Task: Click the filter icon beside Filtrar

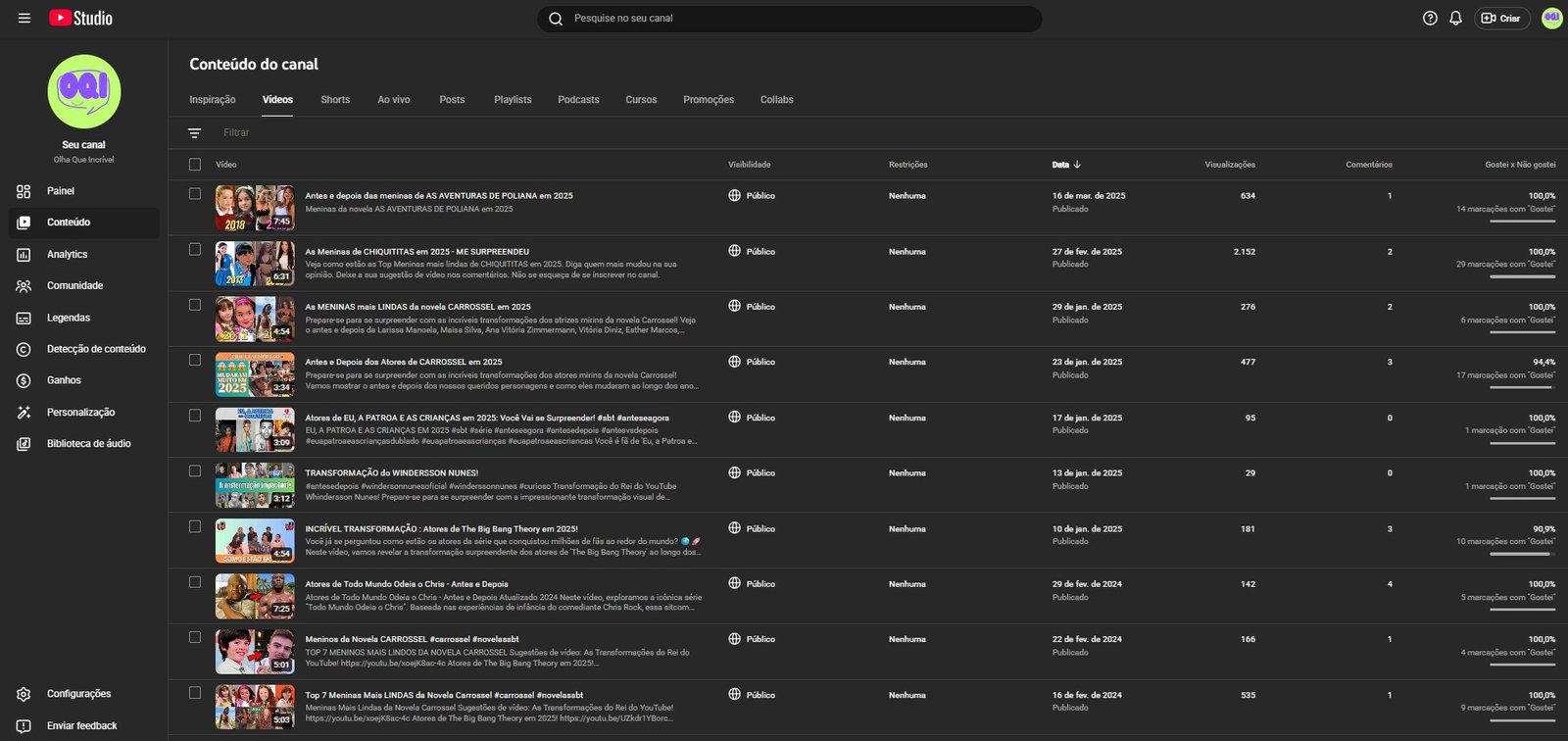Action: pos(195,133)
